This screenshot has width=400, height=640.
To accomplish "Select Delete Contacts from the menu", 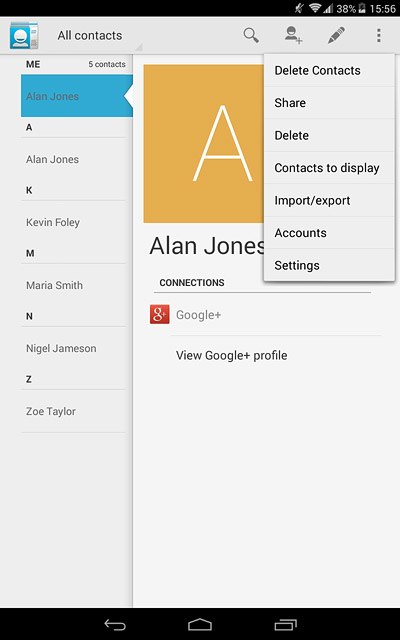I will [x=329, y=70].
